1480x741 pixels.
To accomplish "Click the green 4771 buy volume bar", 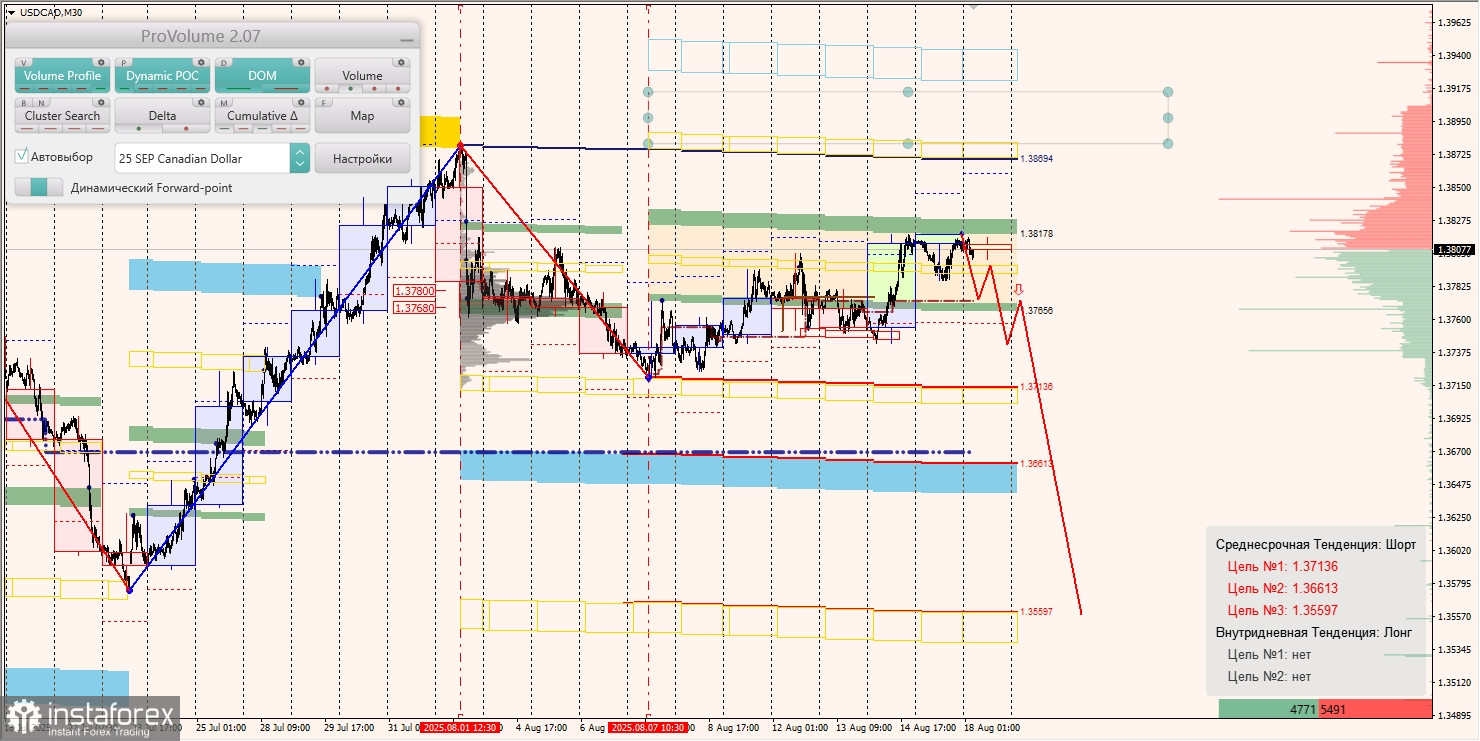I will (x=1268, y=709).
